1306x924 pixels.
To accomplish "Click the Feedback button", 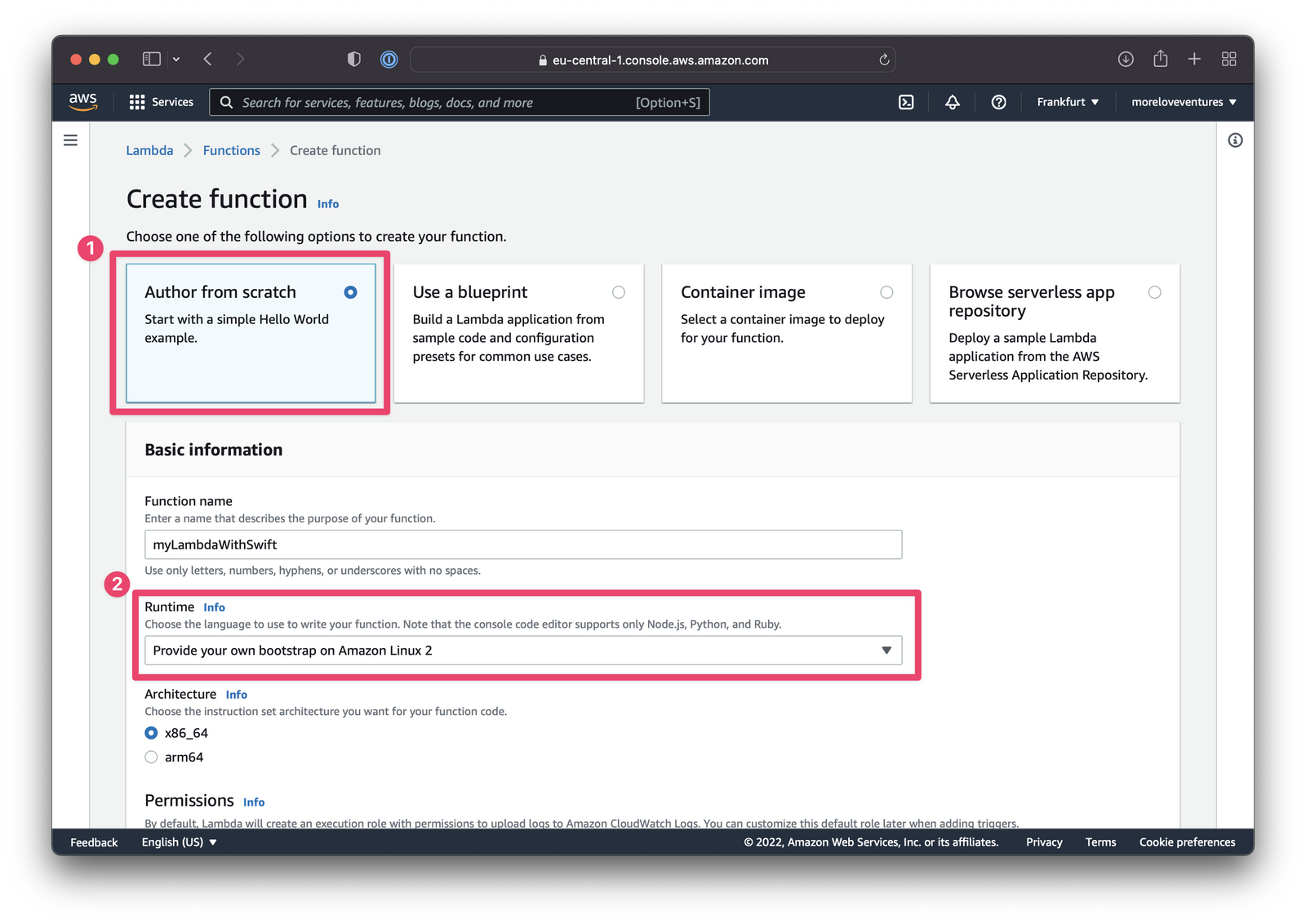I will tap(93, 842).
